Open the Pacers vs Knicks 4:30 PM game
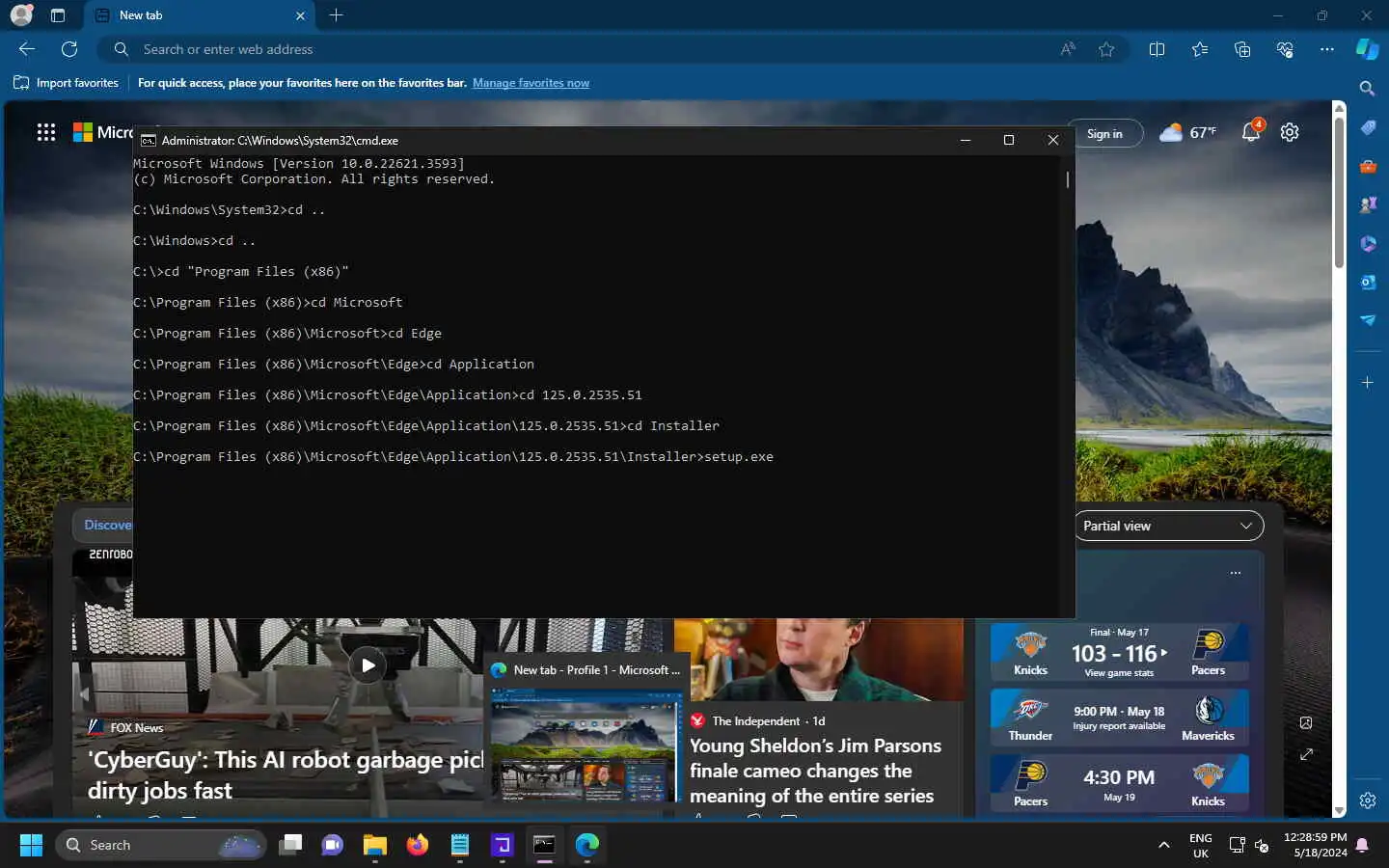Screen dimensions: 1389x868 click(x=1120, y=783)
